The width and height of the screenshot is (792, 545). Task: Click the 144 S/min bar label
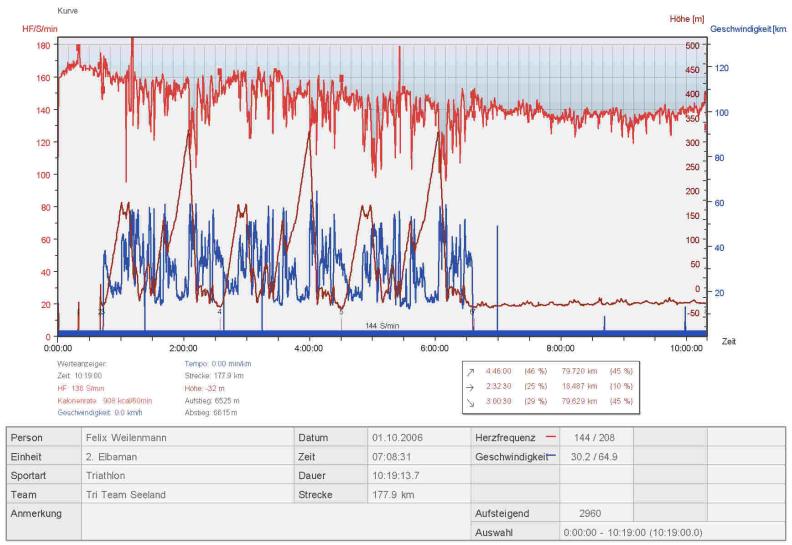(382, 326)
